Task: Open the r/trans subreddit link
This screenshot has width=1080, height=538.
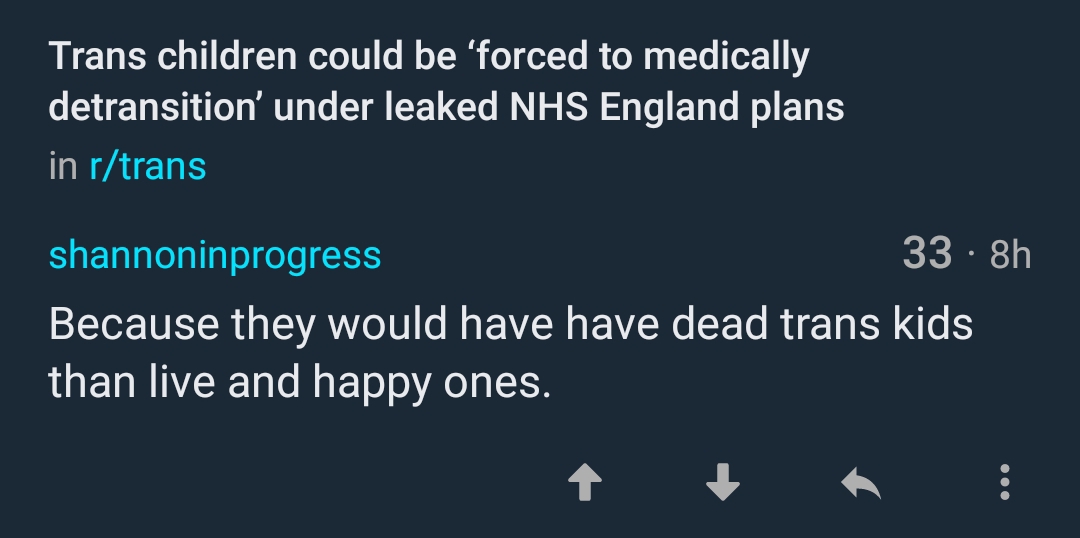Action: 147,166
